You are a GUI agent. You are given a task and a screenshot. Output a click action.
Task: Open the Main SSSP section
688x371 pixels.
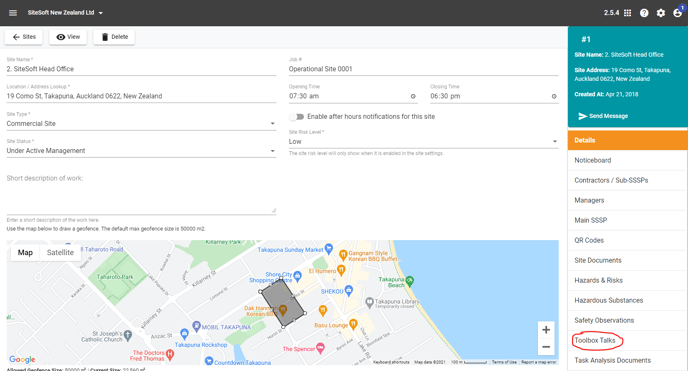(x=627, y=220)
